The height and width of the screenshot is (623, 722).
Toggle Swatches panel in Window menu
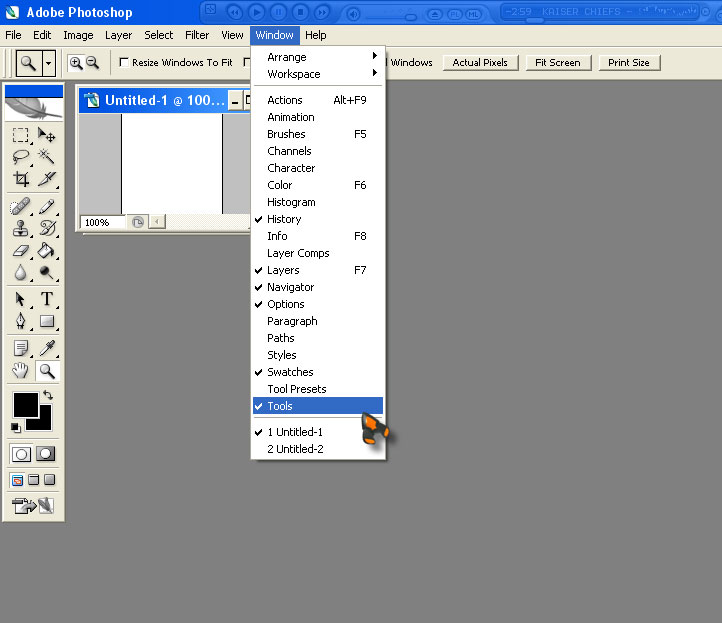tap(318, 372)
